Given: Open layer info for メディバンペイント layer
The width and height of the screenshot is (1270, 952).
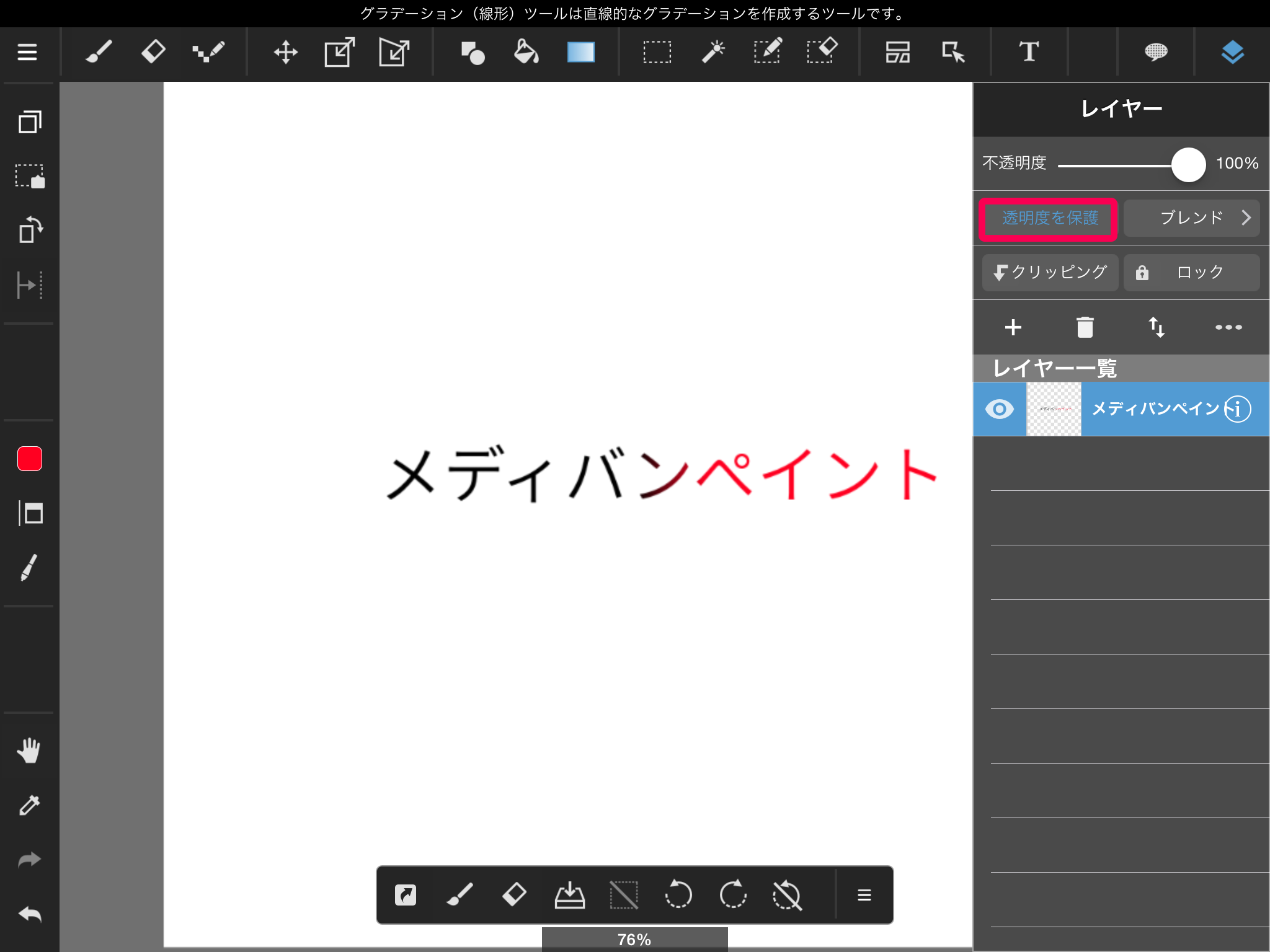Looking at the screenshot, I should 1238,409.
